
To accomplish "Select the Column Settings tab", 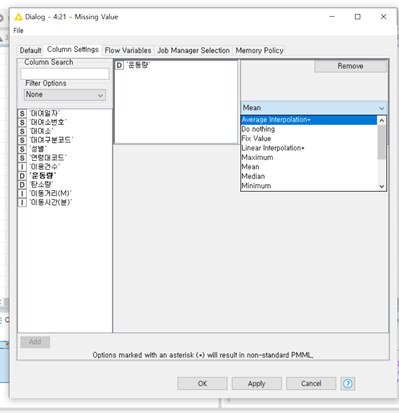I will (73, 49).
